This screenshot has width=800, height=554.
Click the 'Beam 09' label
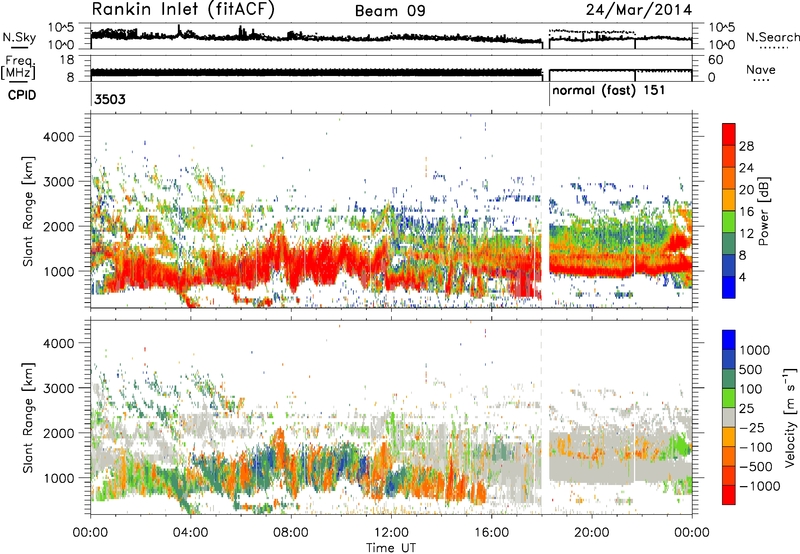[x=390, y=11]
